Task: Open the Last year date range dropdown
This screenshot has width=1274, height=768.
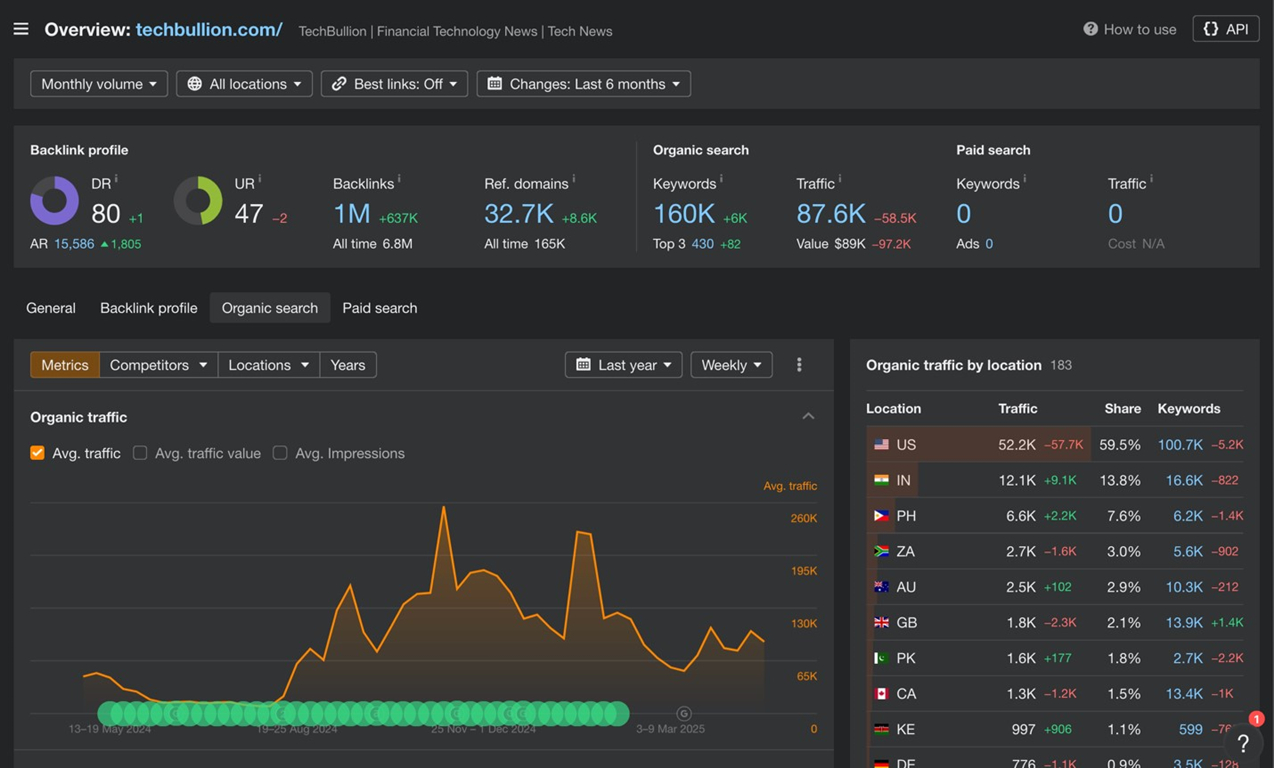Action: (x=624, y=365)
